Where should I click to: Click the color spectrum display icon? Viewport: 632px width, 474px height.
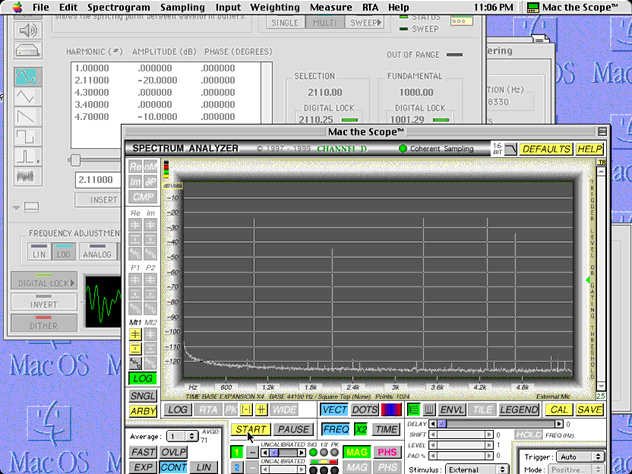pos(391,410)
